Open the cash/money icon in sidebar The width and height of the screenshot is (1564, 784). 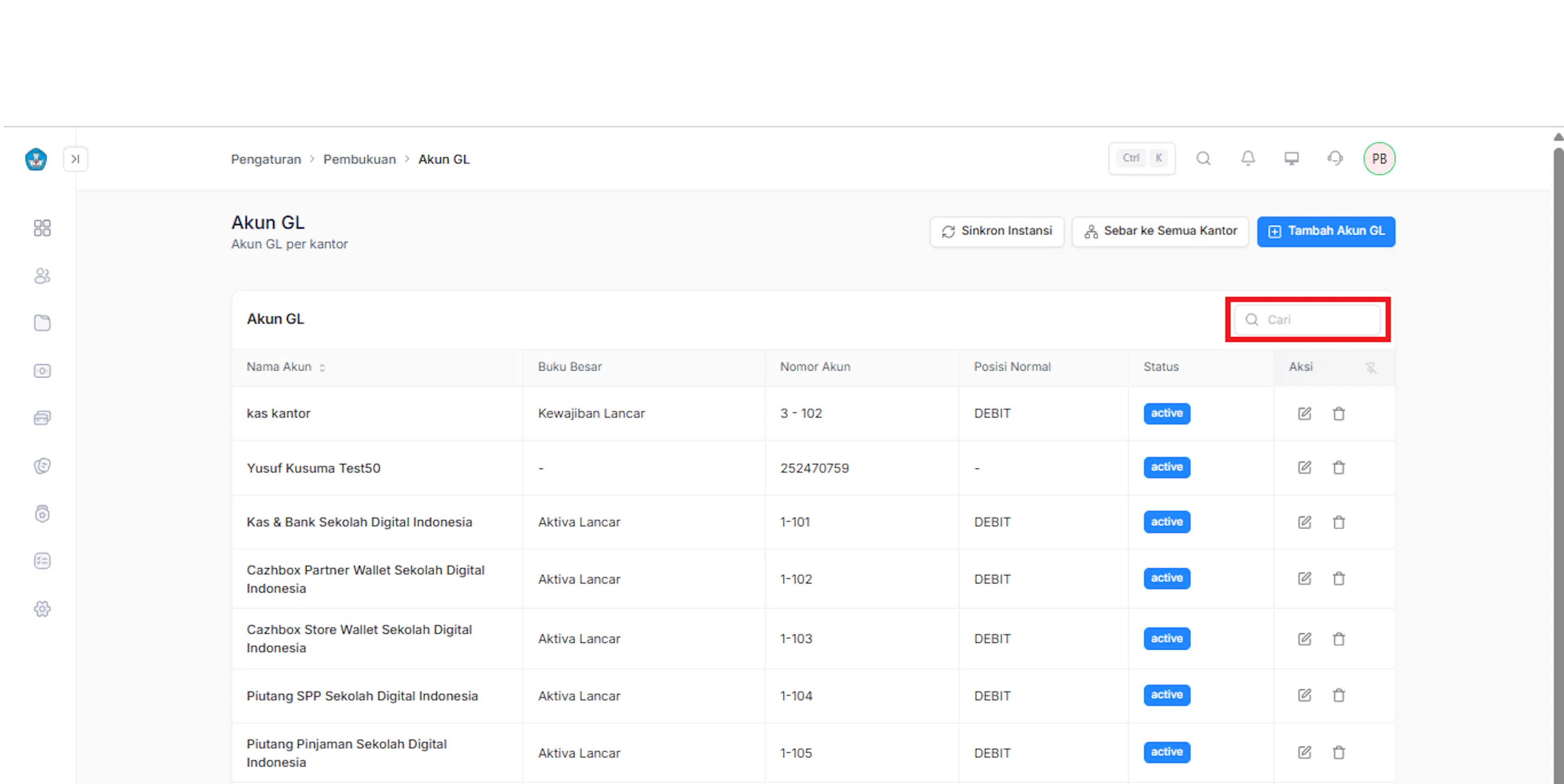[42, 371]
